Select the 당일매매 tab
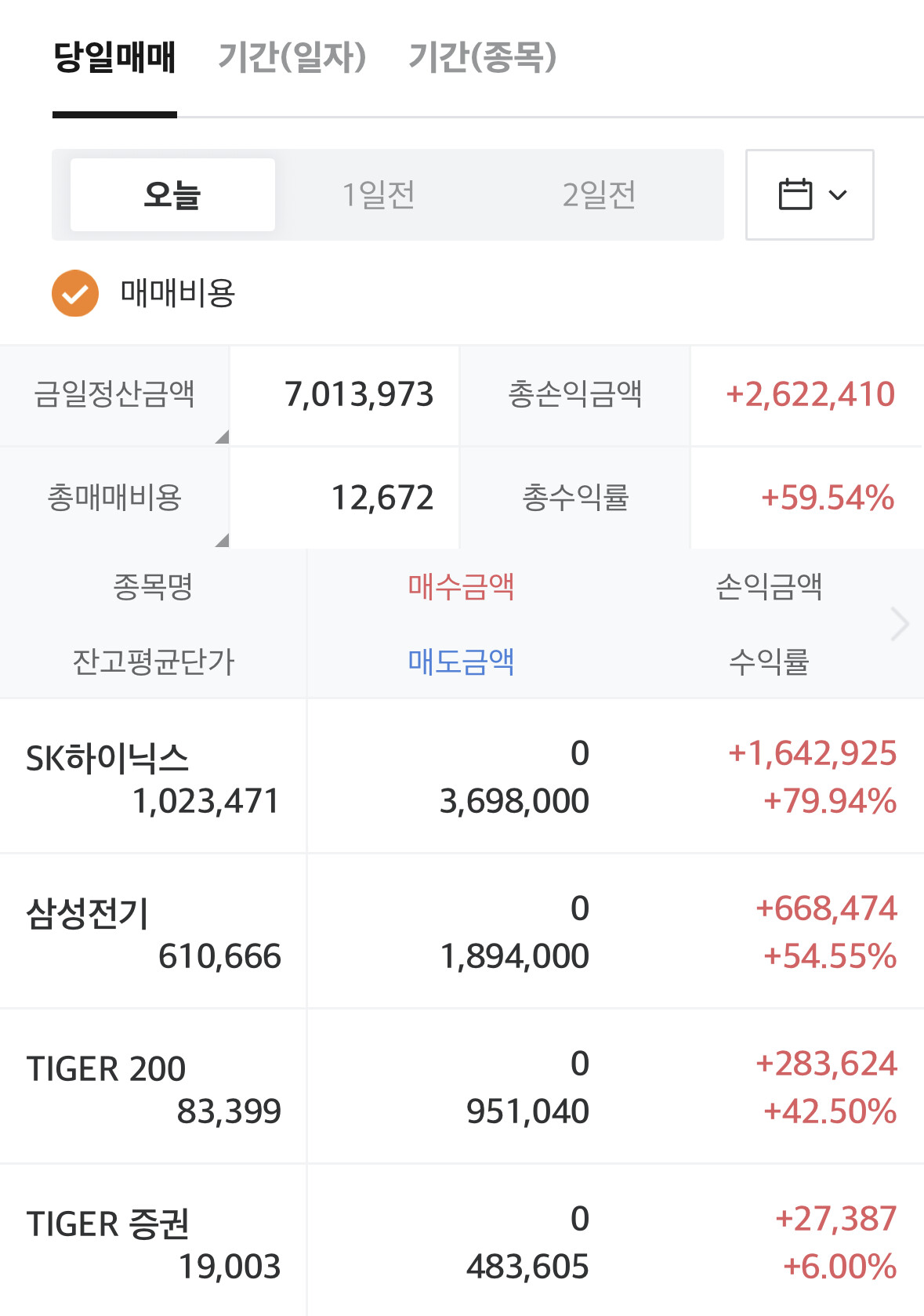The width and height of the screenshot is (924, 1316). pos(114,57)
